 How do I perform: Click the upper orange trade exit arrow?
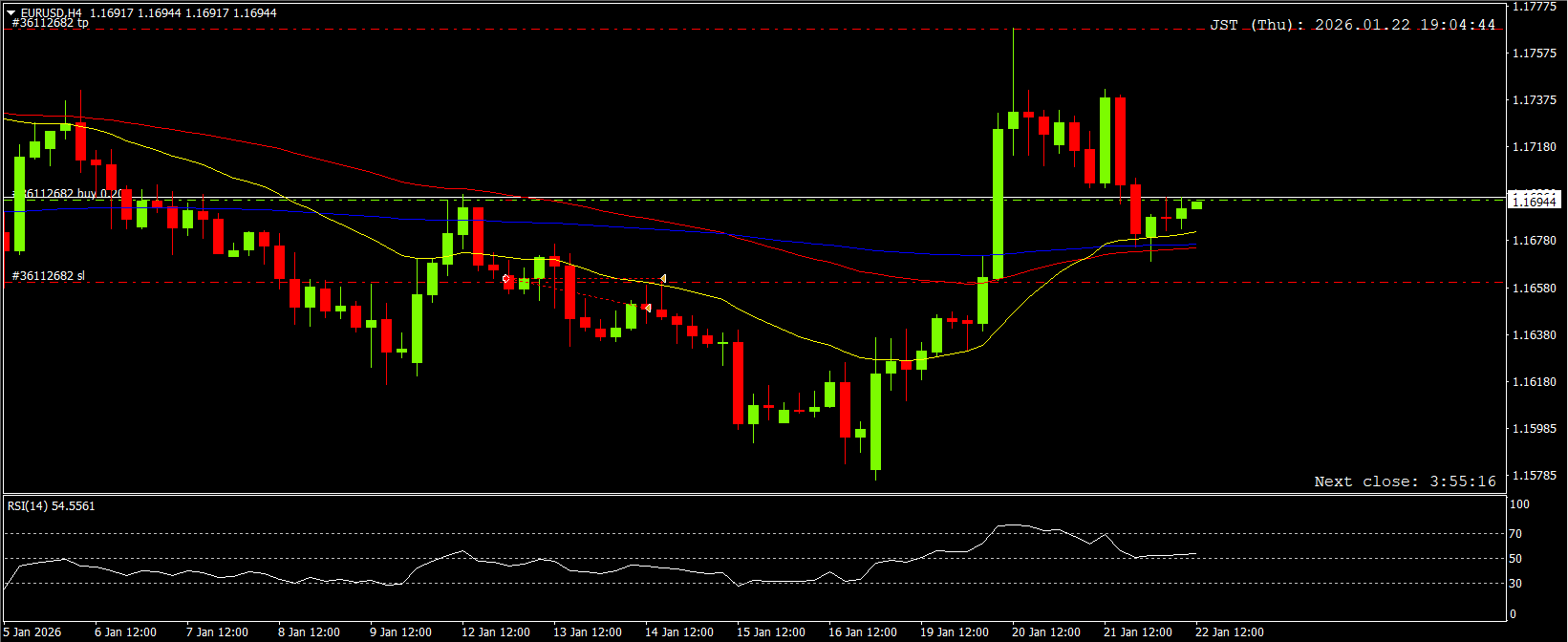tap(662, 279)
